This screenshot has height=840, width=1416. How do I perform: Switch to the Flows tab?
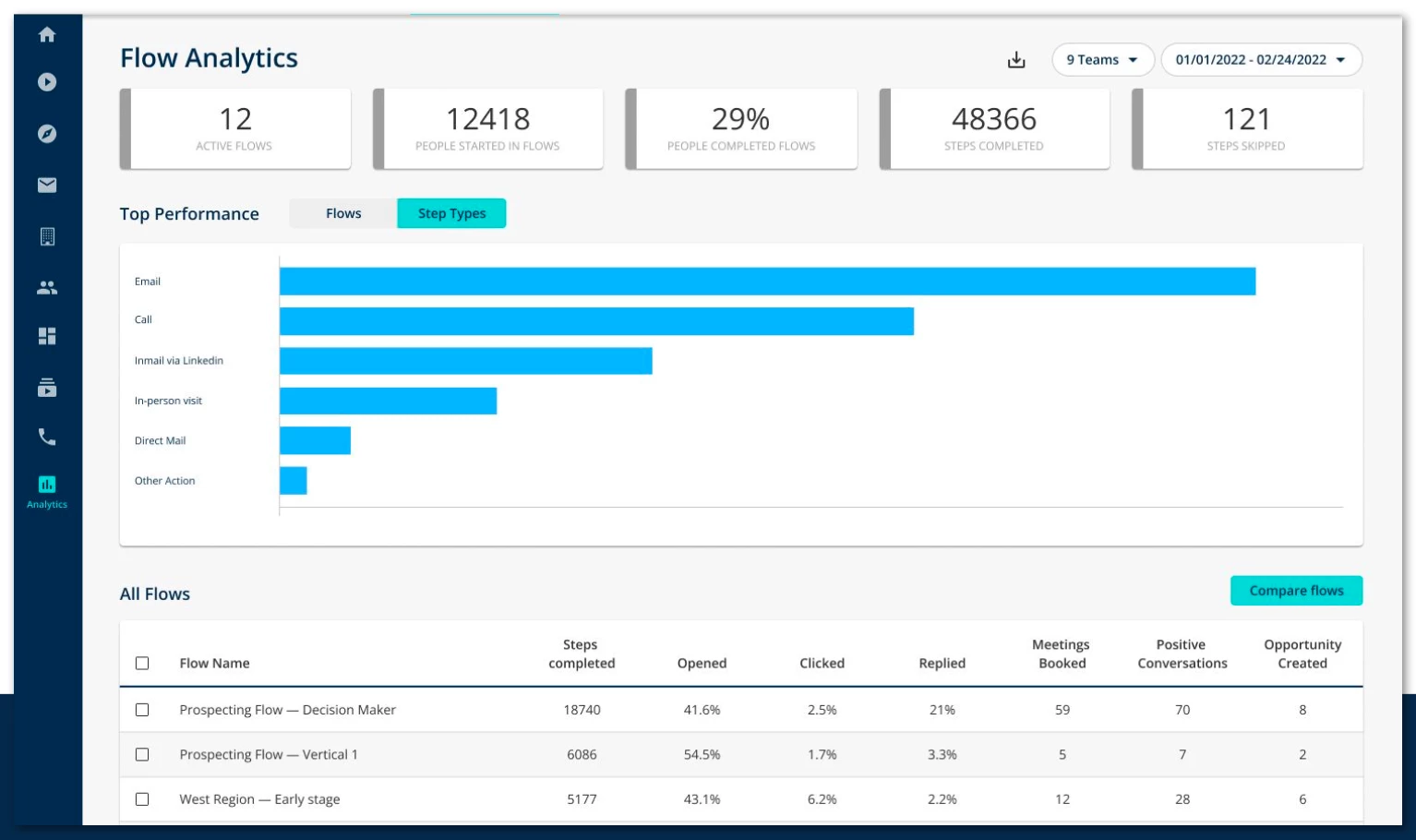coord(343,213)
